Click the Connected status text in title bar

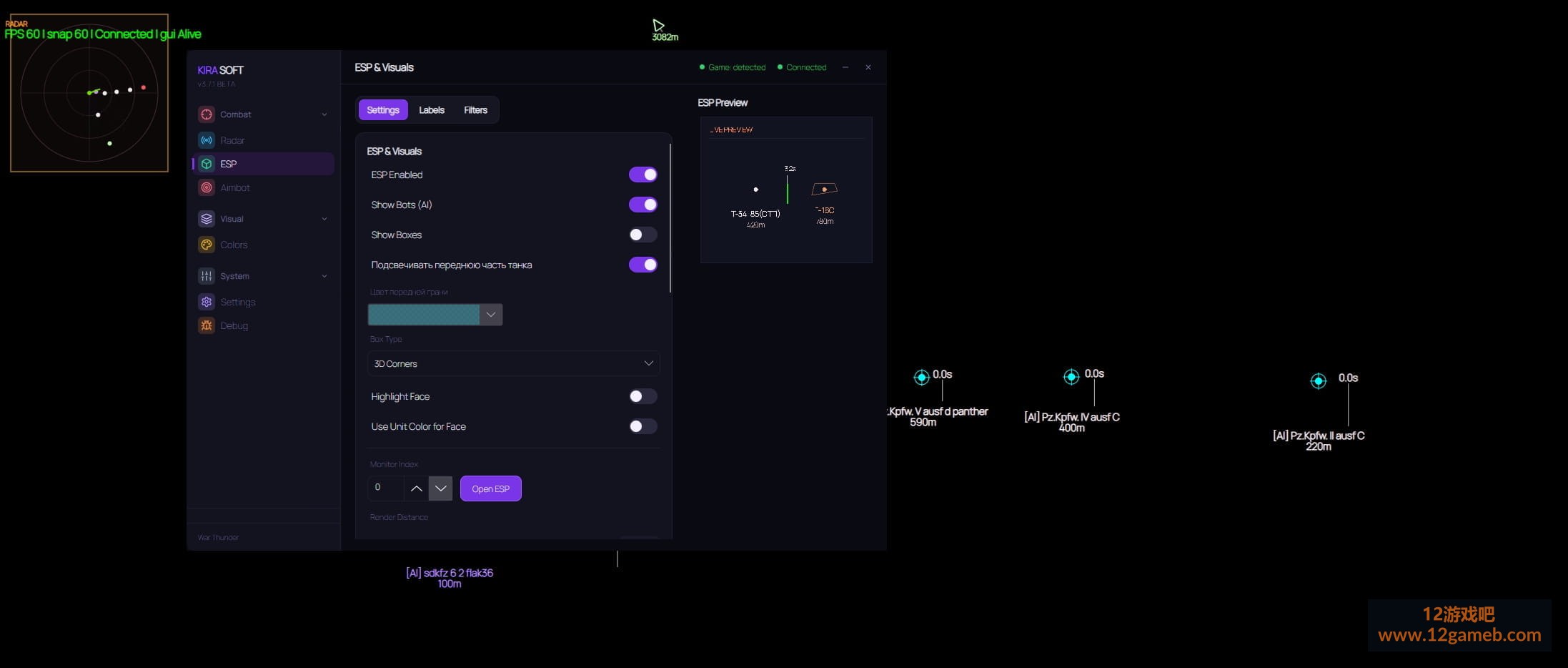click(806, 67)
